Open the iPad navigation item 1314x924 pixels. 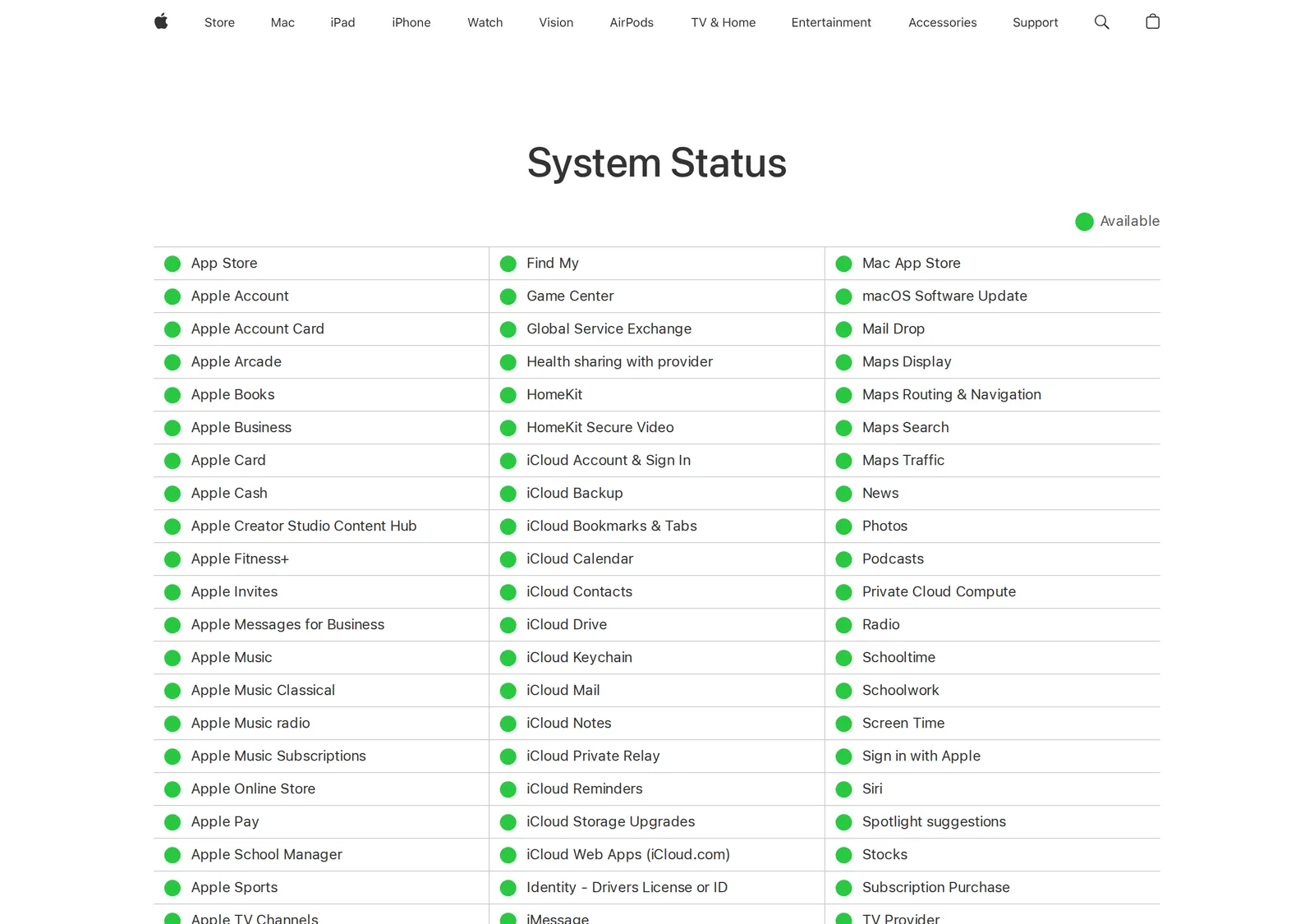(342, 23)
